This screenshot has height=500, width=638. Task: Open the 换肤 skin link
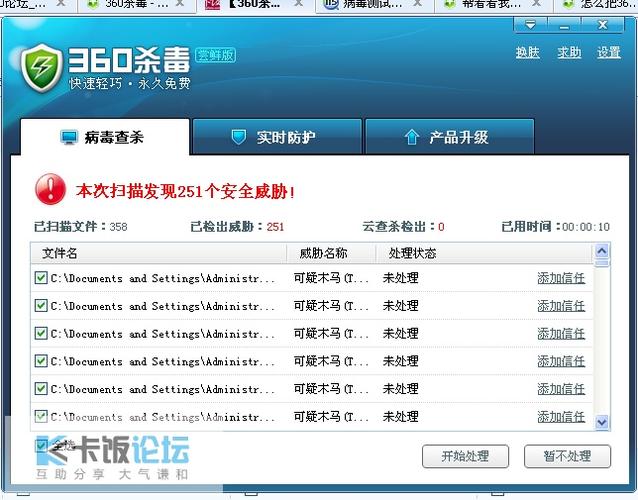(528, 52)
